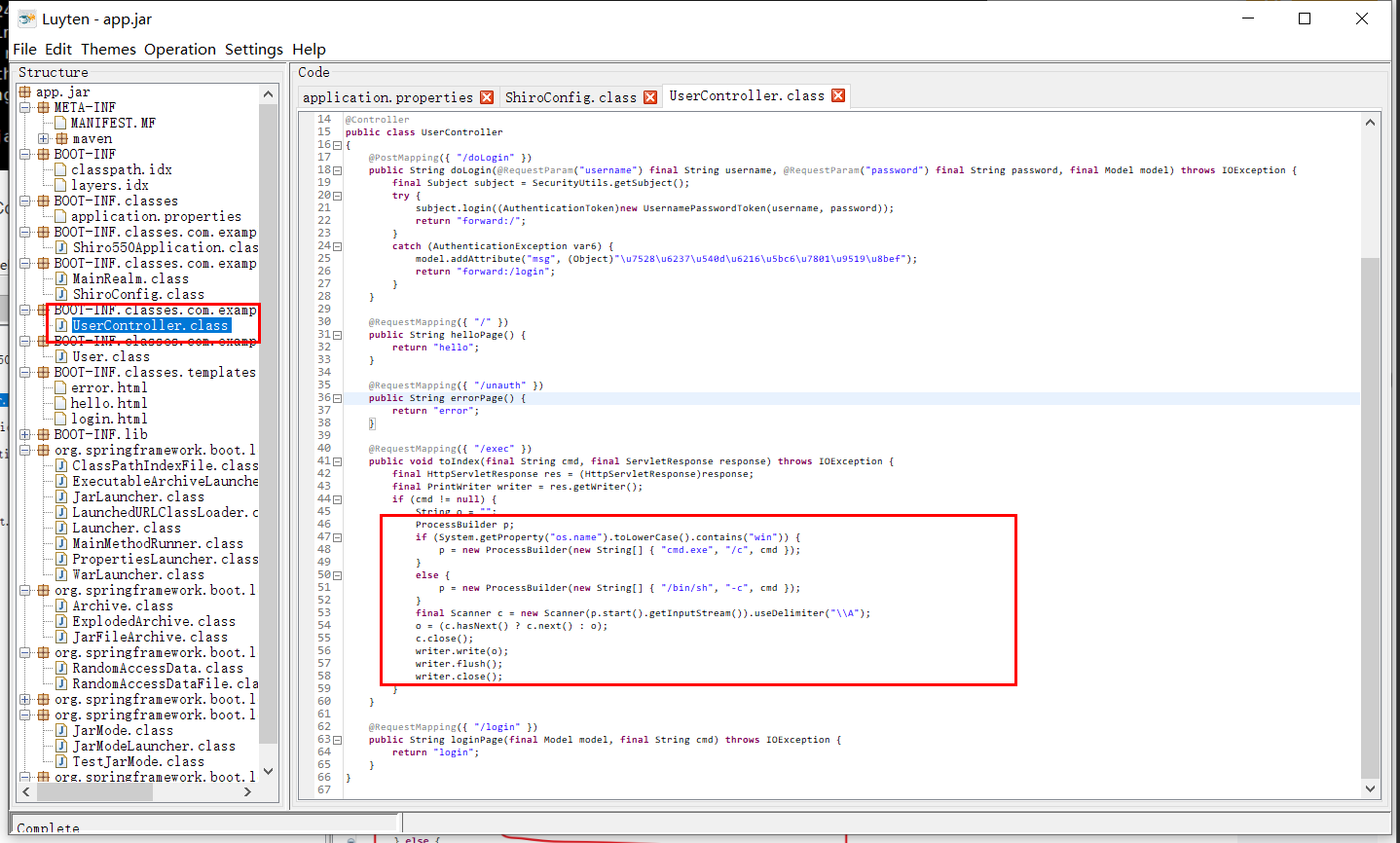Open the Edit menu

[58, 49]
